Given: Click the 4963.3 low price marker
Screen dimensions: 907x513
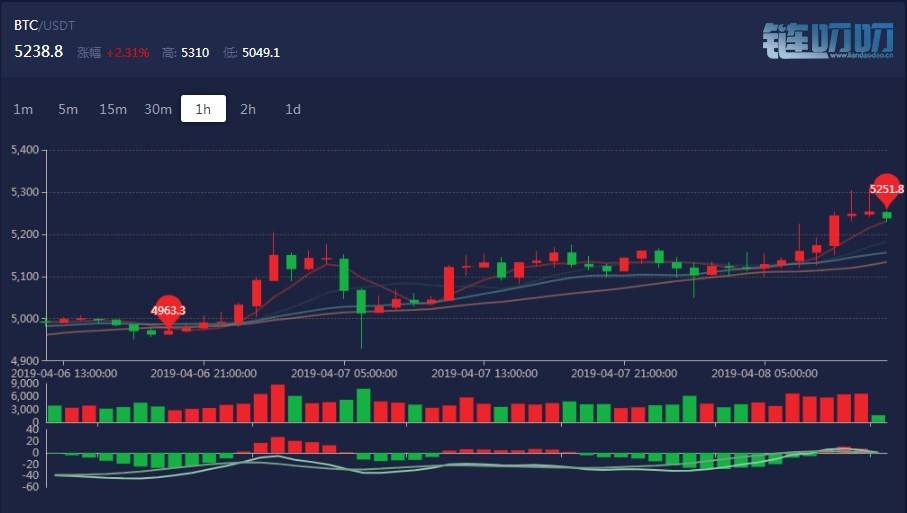Looking at the screenshot, I should [x=168, y=311].
